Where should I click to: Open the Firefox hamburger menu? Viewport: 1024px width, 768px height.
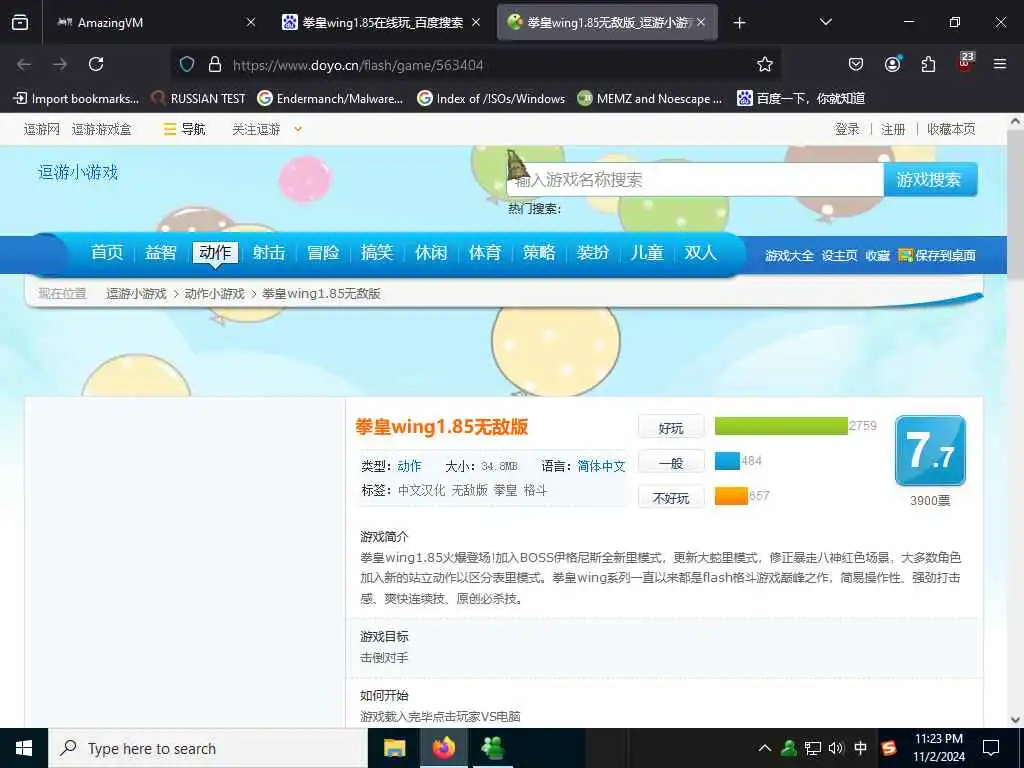[x=1000, y=64]
